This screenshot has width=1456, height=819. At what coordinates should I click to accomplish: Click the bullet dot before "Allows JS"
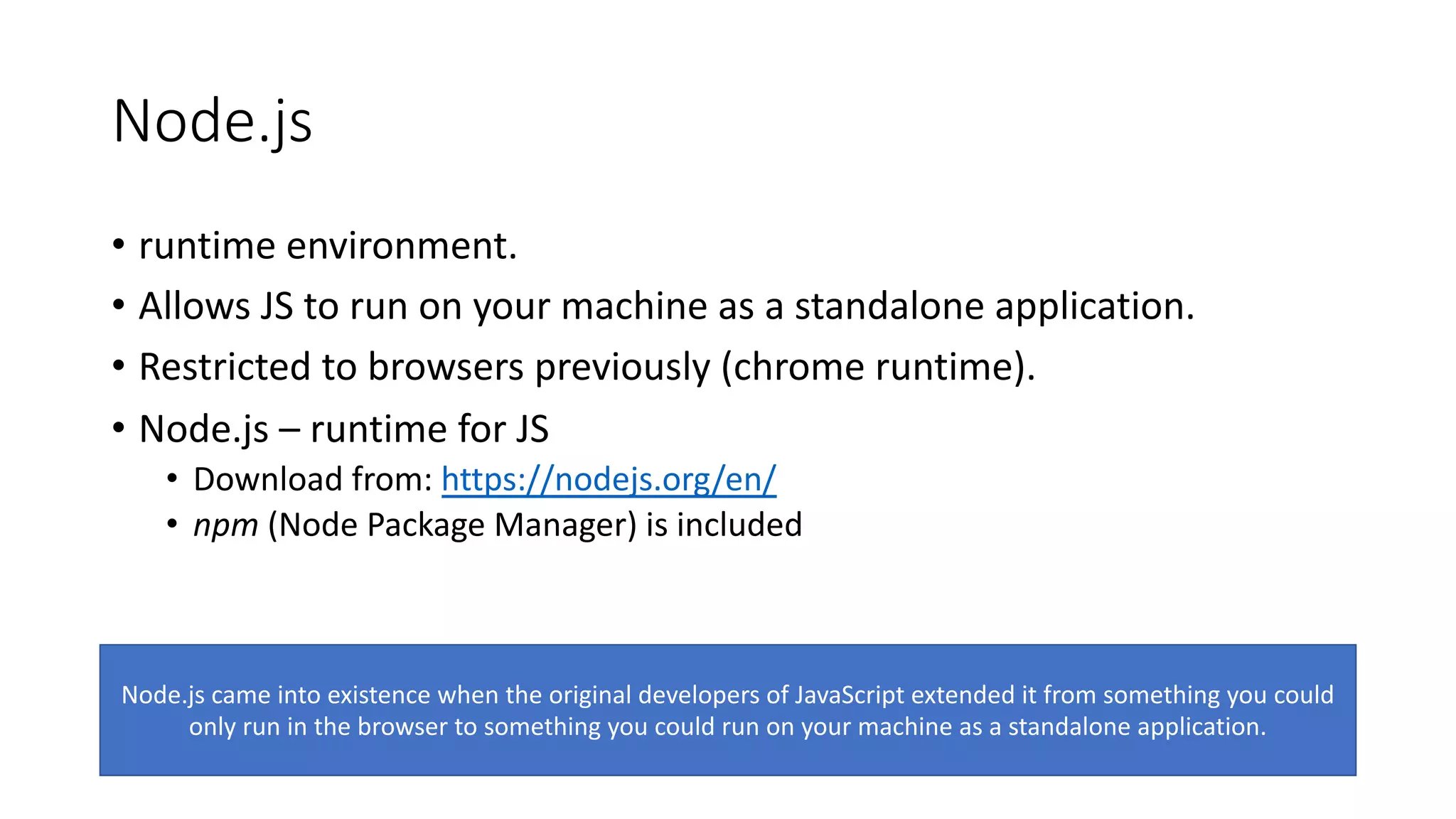119,306
